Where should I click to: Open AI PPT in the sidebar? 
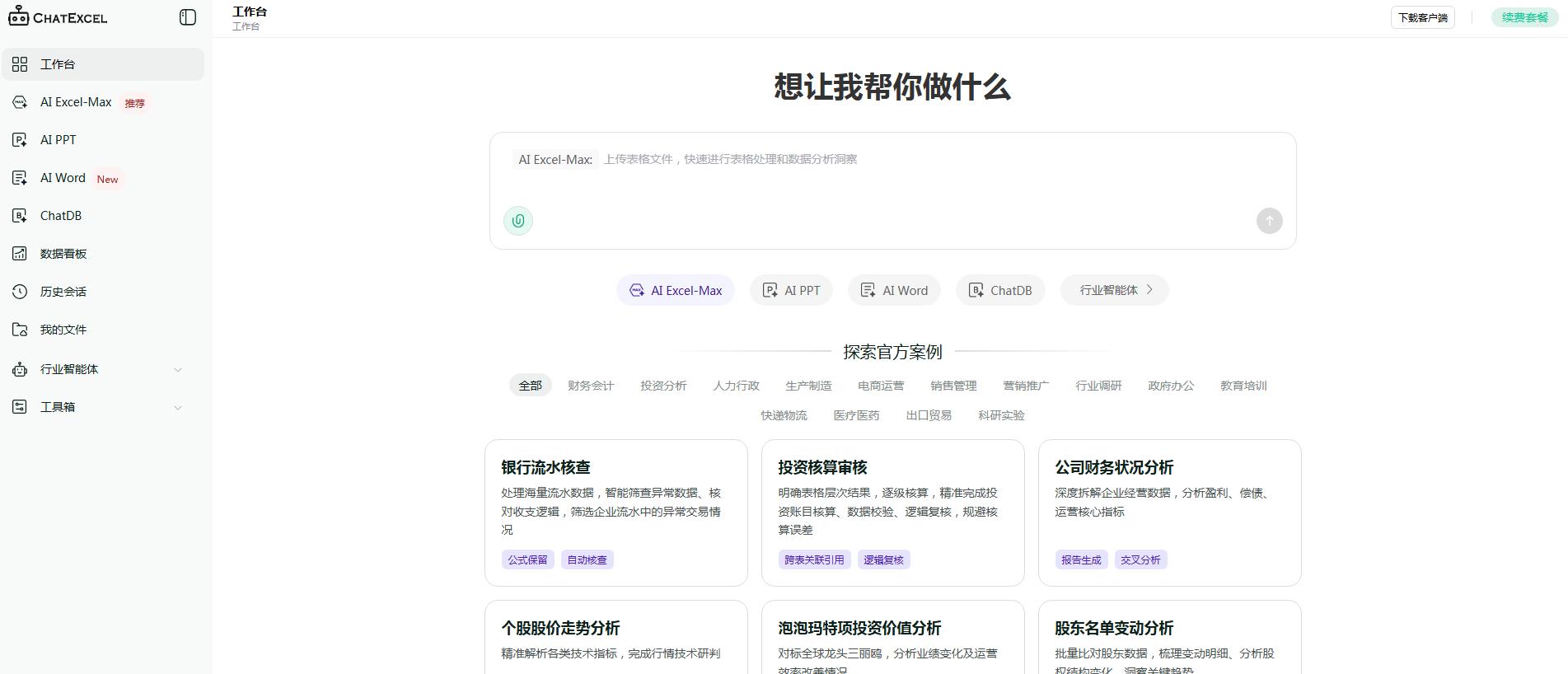(103, 140)
